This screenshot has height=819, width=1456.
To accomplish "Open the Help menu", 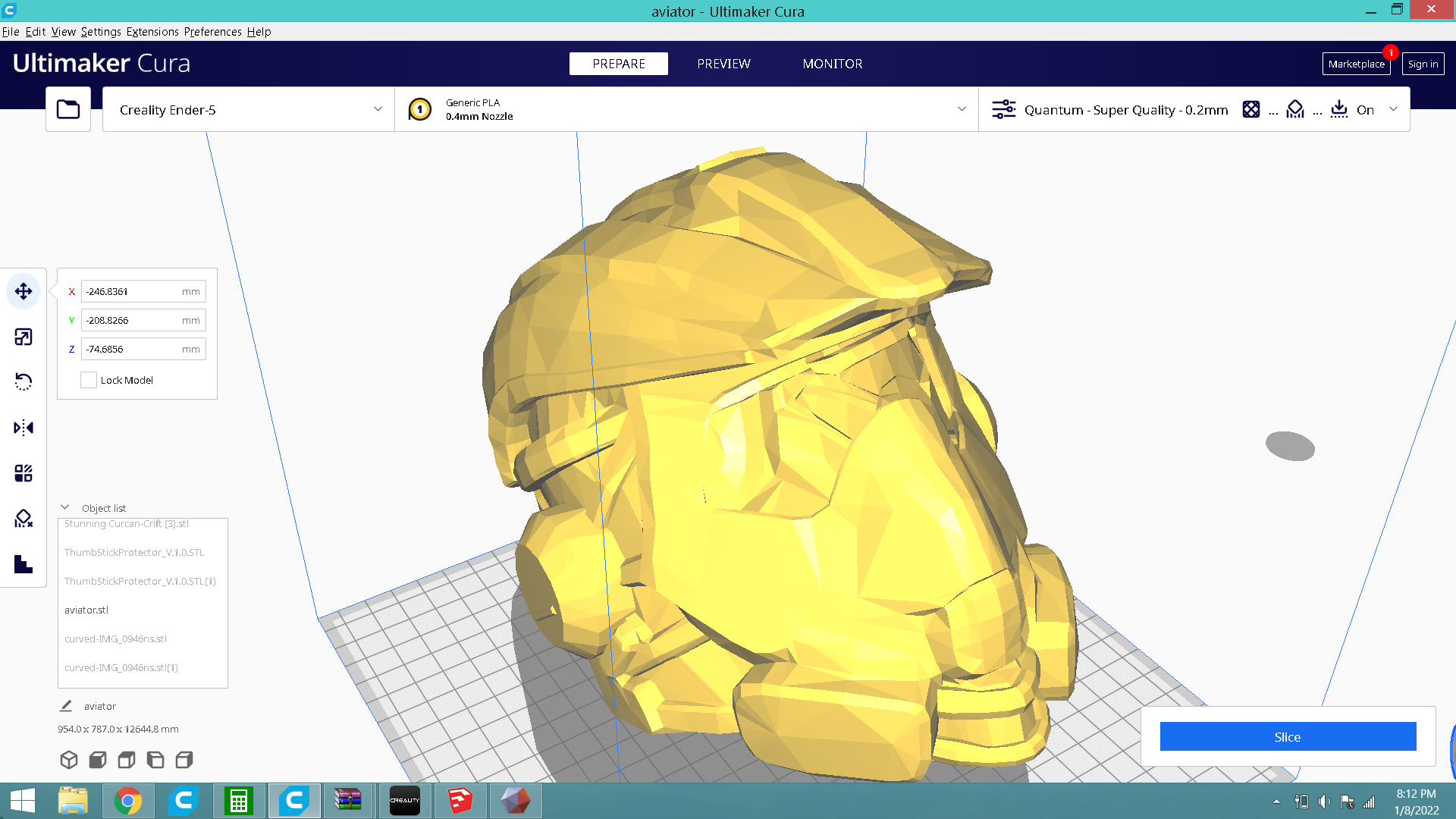I will [259, 32].
